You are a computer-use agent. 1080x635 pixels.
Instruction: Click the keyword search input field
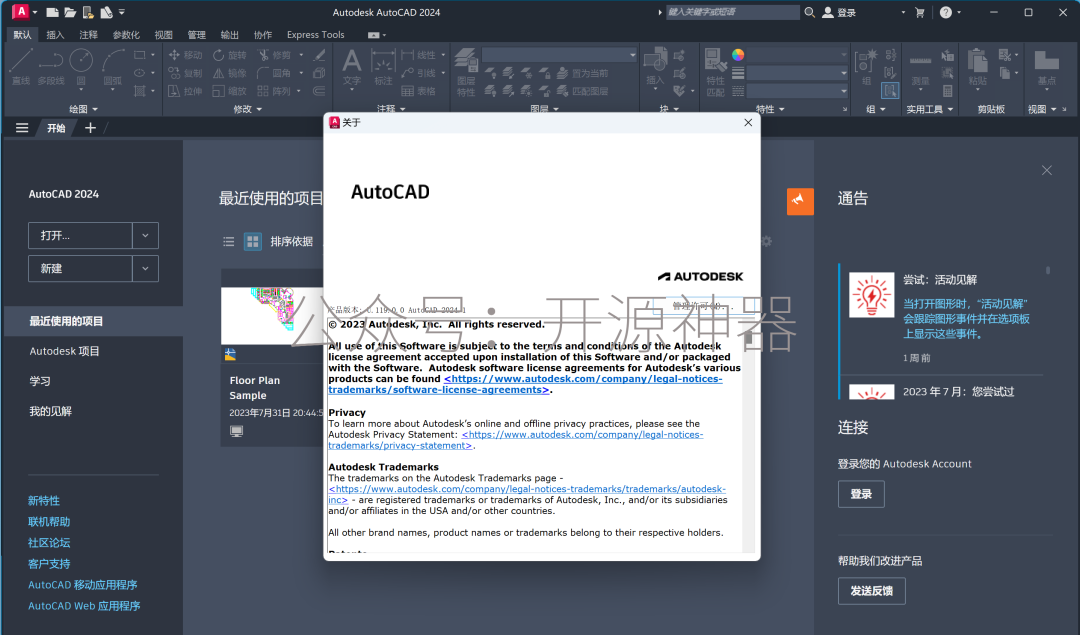(x=733, y=12)
